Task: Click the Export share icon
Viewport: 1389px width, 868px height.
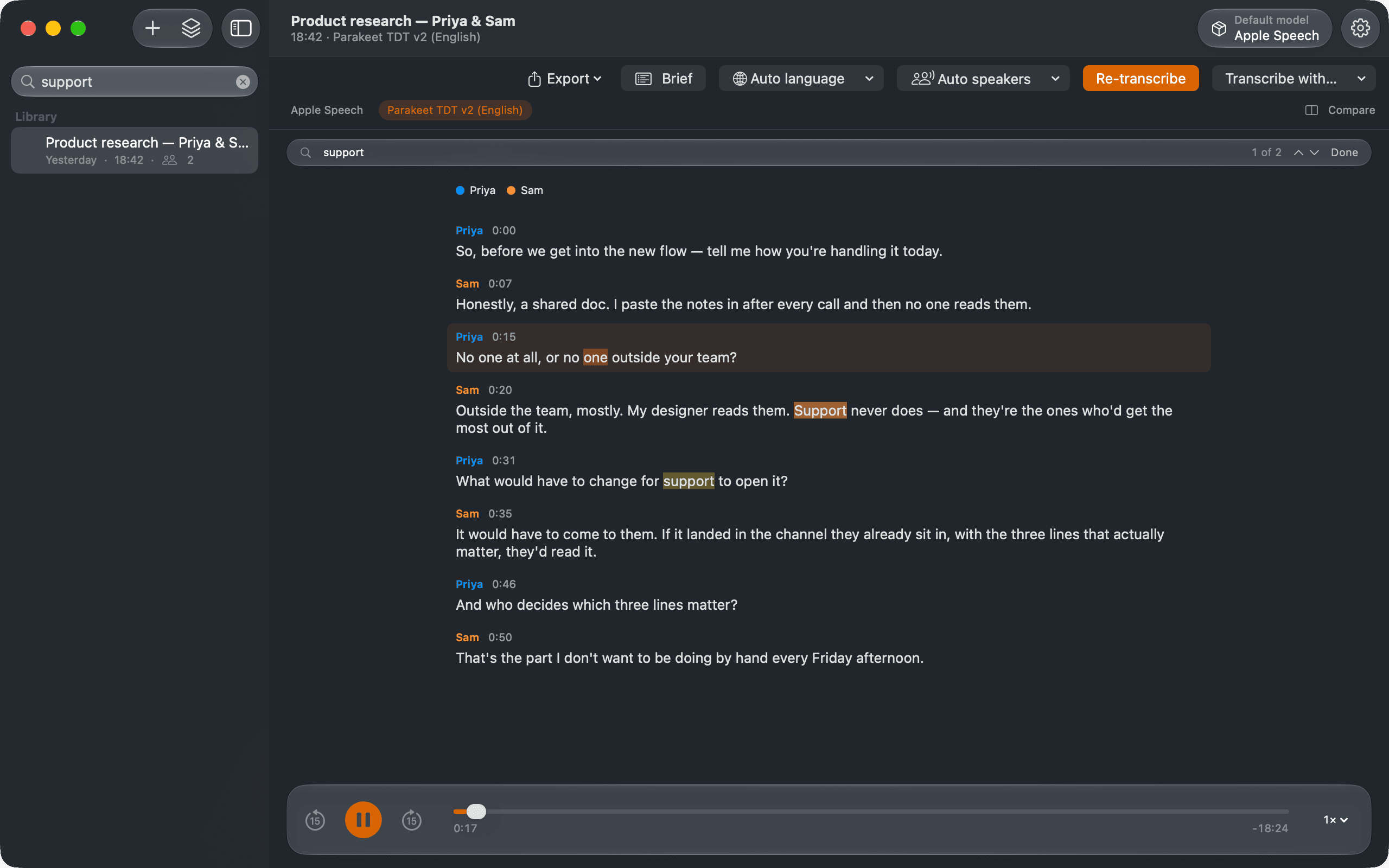Action: tap(534, 79)
